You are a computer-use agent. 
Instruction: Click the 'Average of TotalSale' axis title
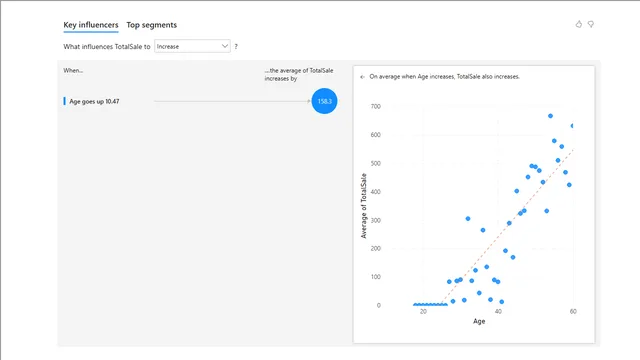tap(364, 206)
